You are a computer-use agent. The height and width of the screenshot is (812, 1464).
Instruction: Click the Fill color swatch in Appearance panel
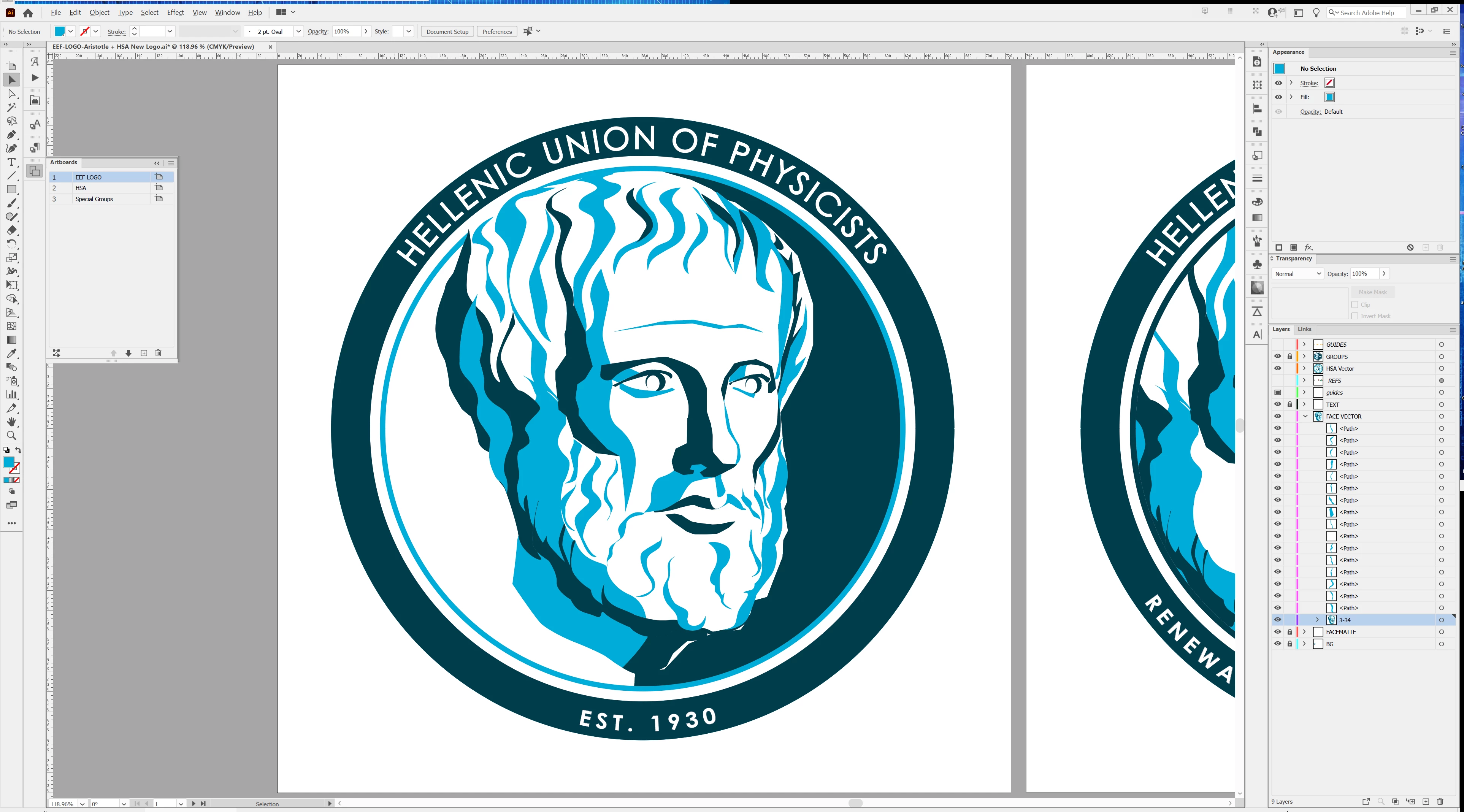pyautogui.click(x=1329, y=97)
